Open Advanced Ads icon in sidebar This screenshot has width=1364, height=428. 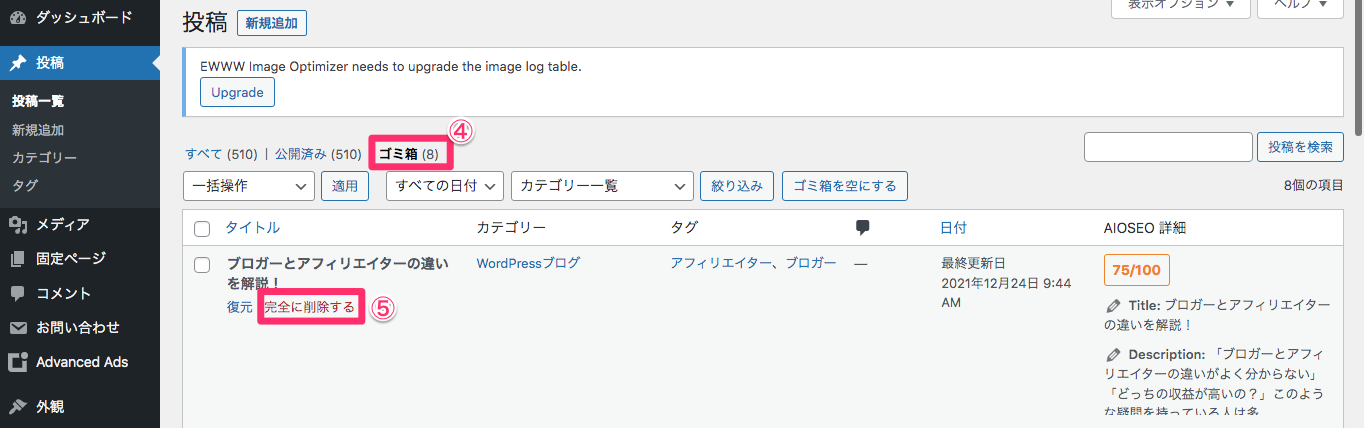coord(18,362)
